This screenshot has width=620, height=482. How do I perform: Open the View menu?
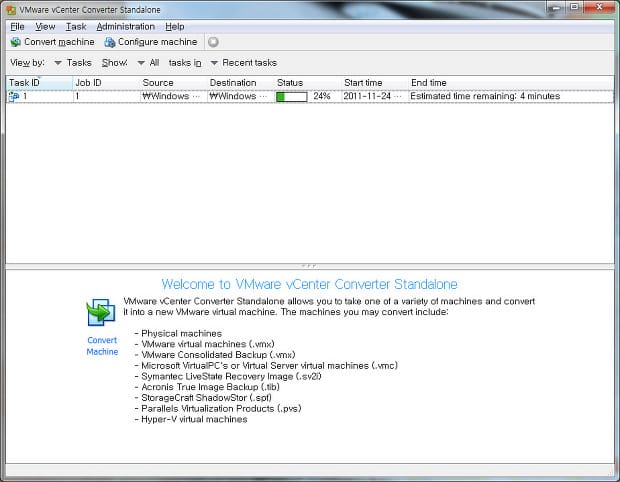coord(45,26)
